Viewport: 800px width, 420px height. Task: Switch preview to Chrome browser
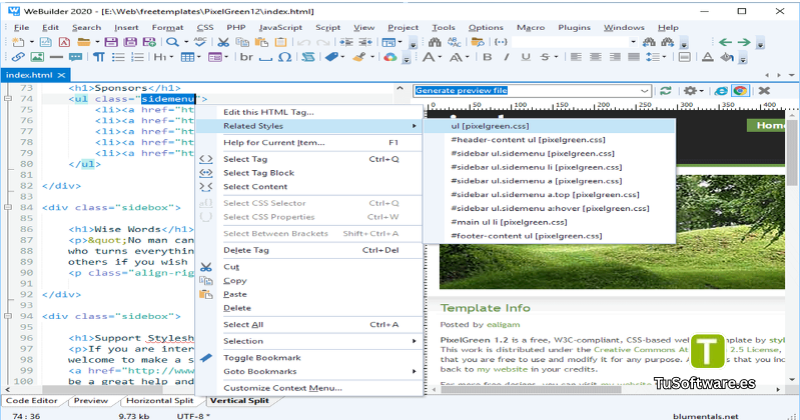pos(740,91)
